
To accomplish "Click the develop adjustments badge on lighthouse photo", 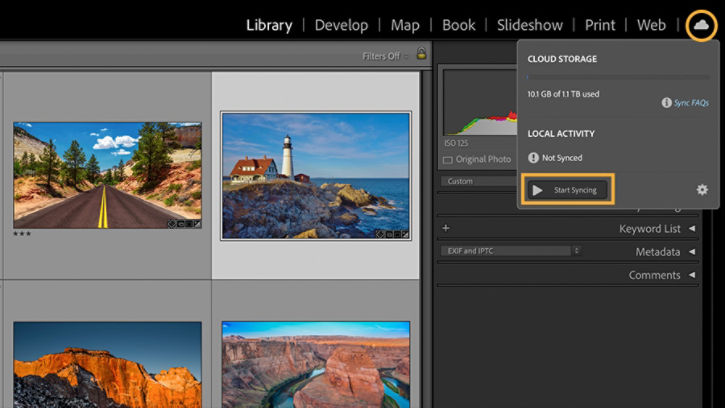I will (x=405, y=235).
